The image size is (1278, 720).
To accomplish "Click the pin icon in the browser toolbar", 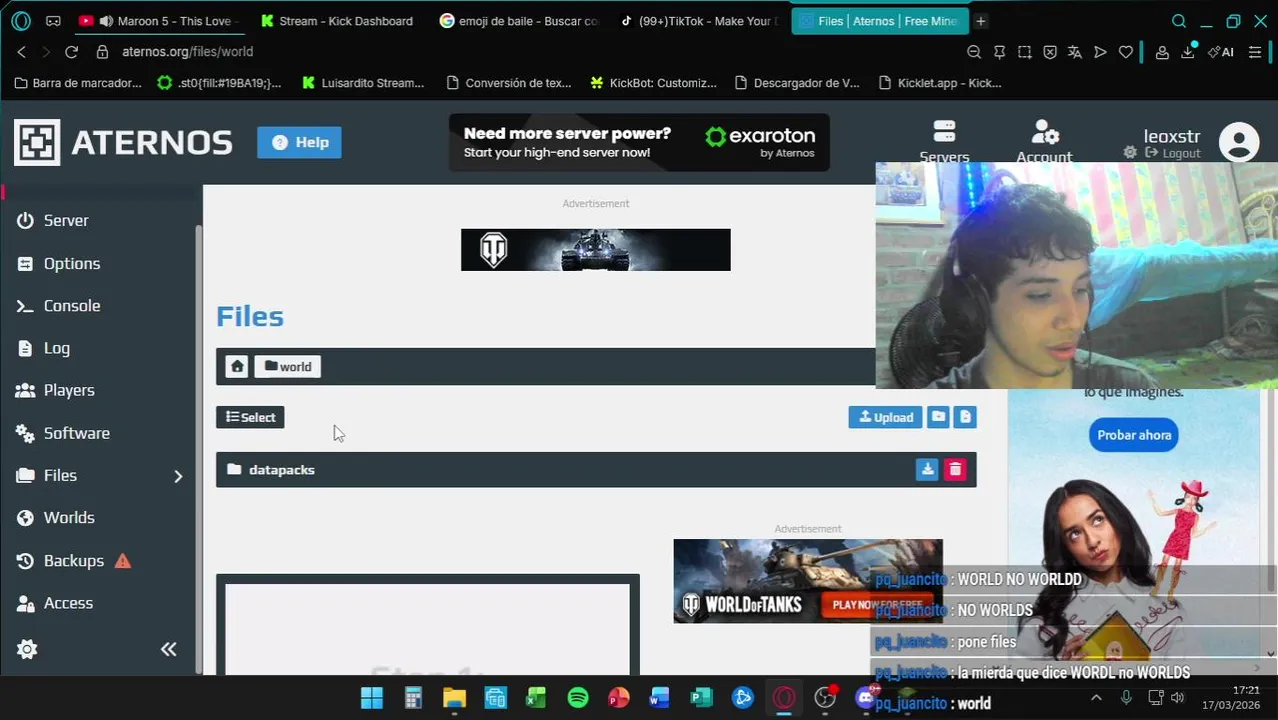I will [x=999, y=52].
